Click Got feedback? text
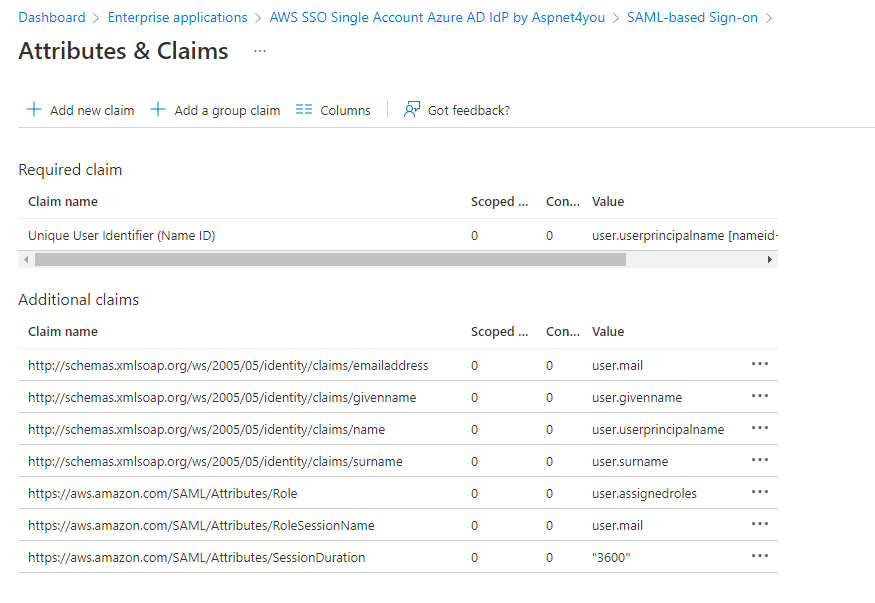Screen dimensions: 875x603 click(469, 110)
